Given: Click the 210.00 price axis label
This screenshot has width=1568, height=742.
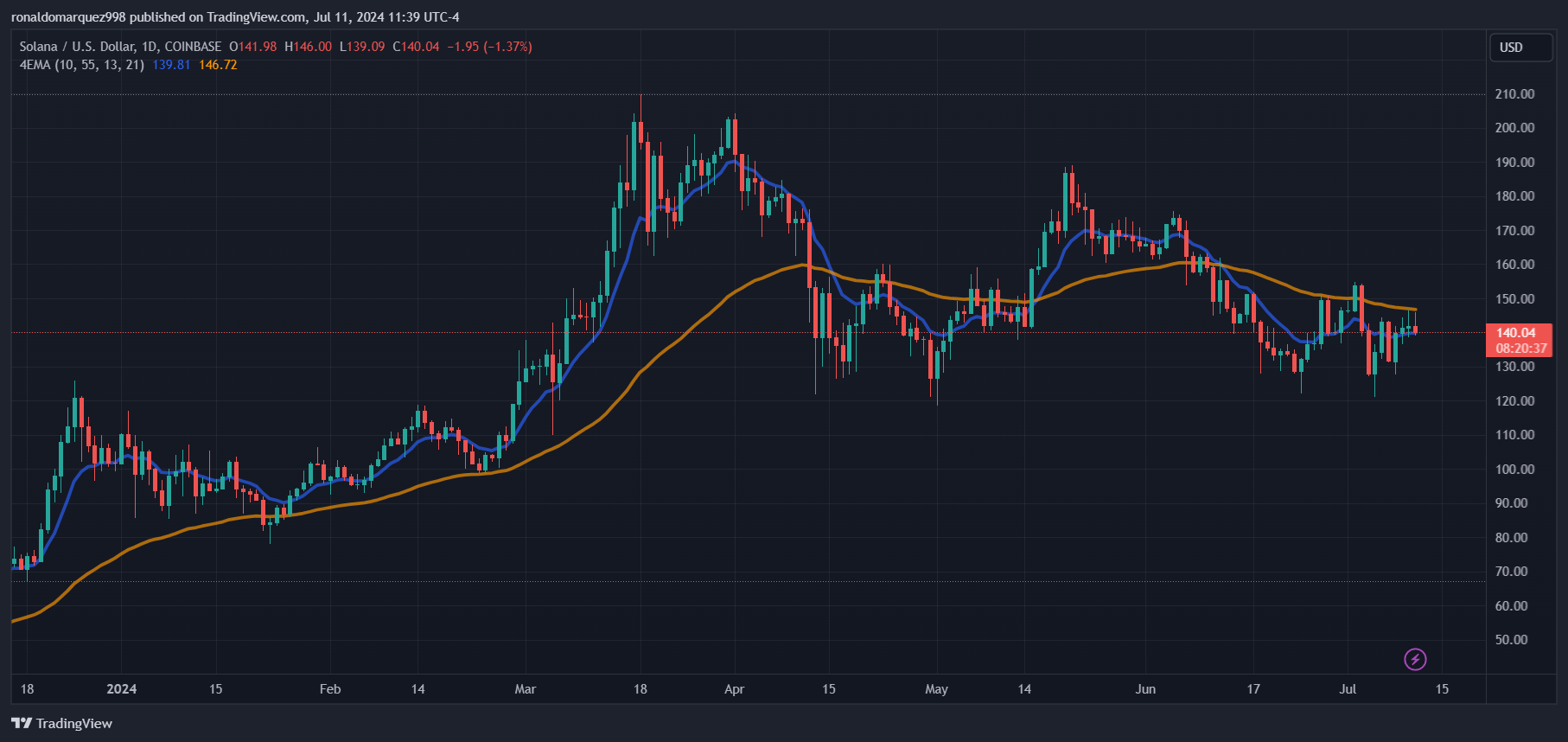Looking at the screenshot, I should [1515, 94].
